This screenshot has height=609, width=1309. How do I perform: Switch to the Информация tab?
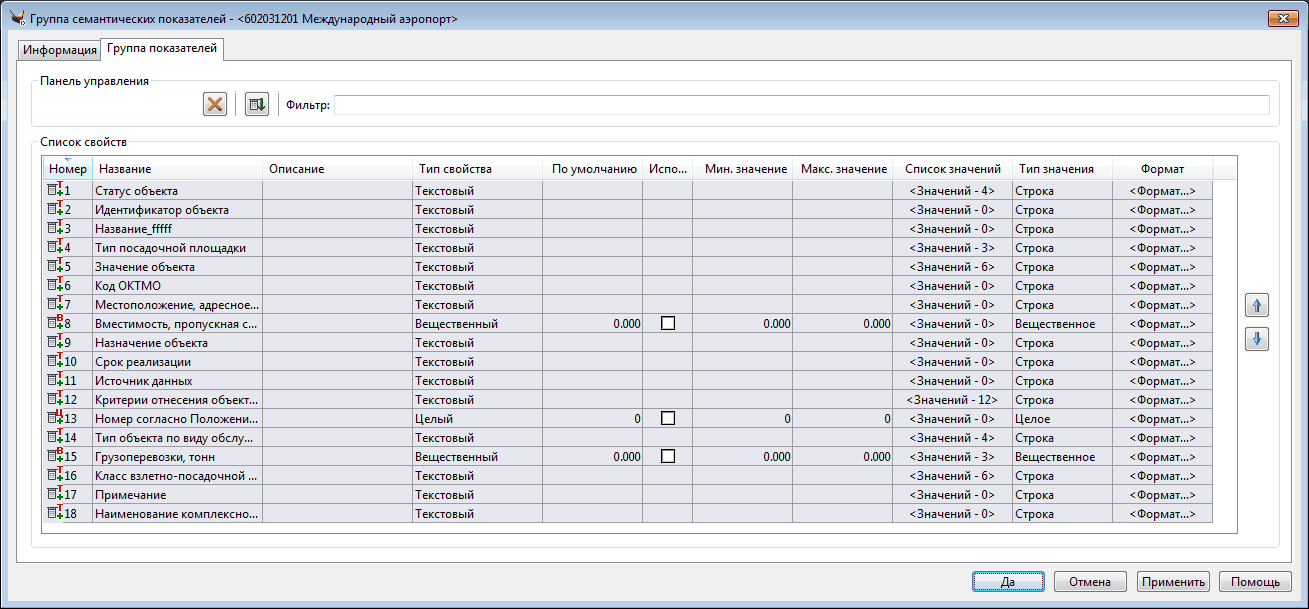(x=60, y=50)
